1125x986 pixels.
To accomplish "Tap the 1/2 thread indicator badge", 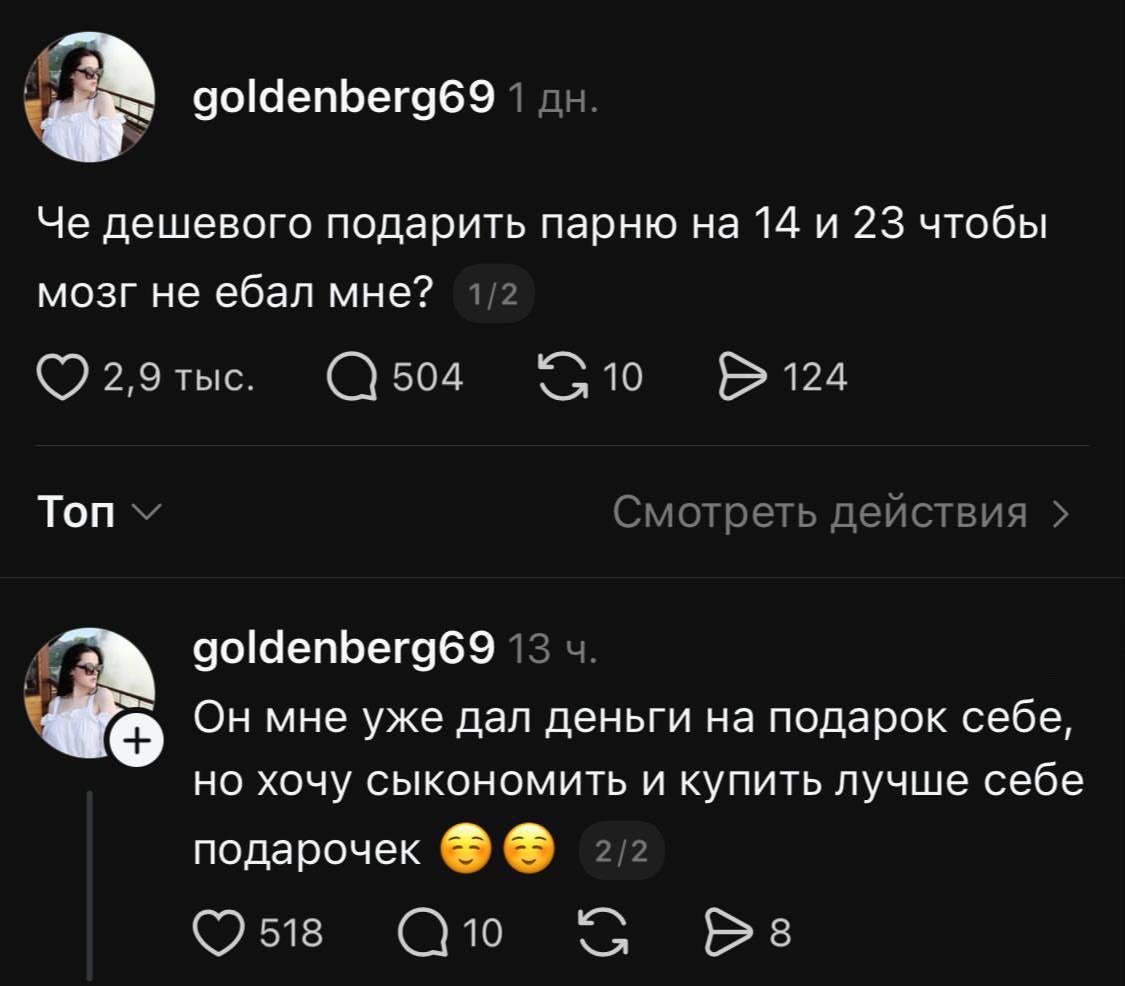I will tap(494, 297).
